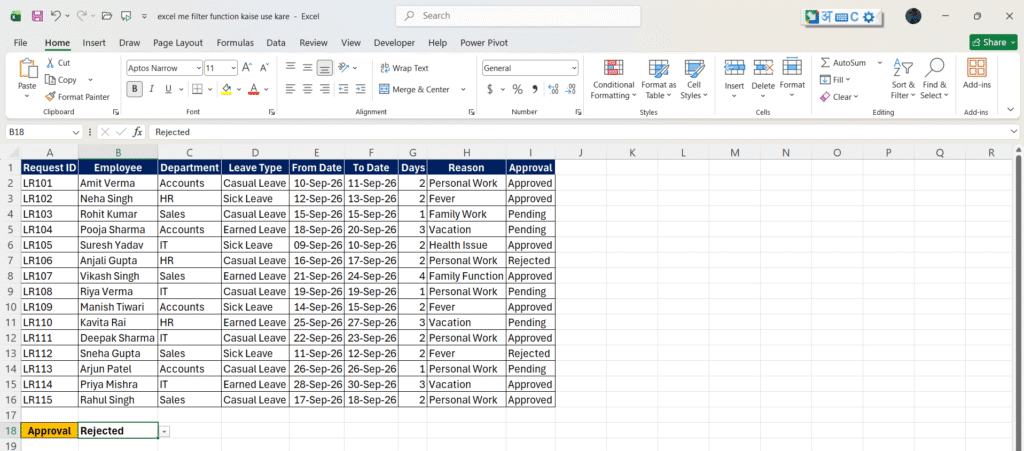Open Conditional Formatting menu
The width and height of the screenshot is (1024, 451).
613,79
